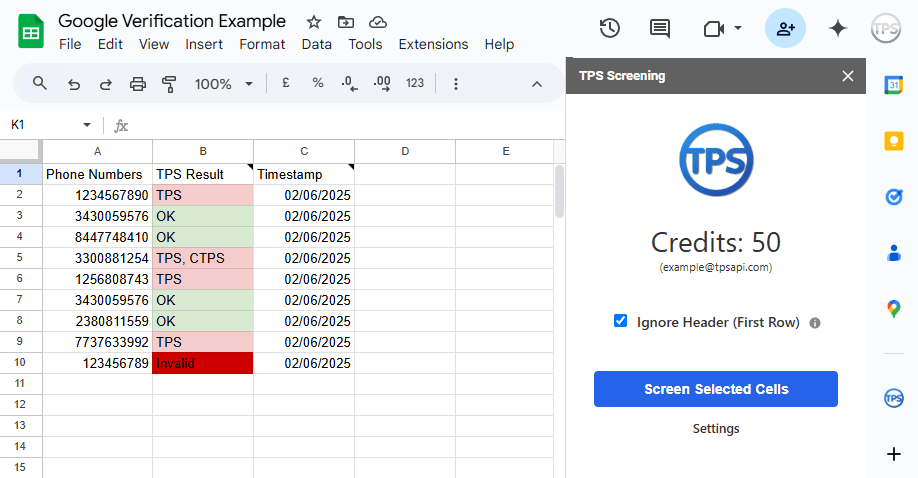Open the K1 name box dropdown
The image size is (918, 478).
[87, 125]
